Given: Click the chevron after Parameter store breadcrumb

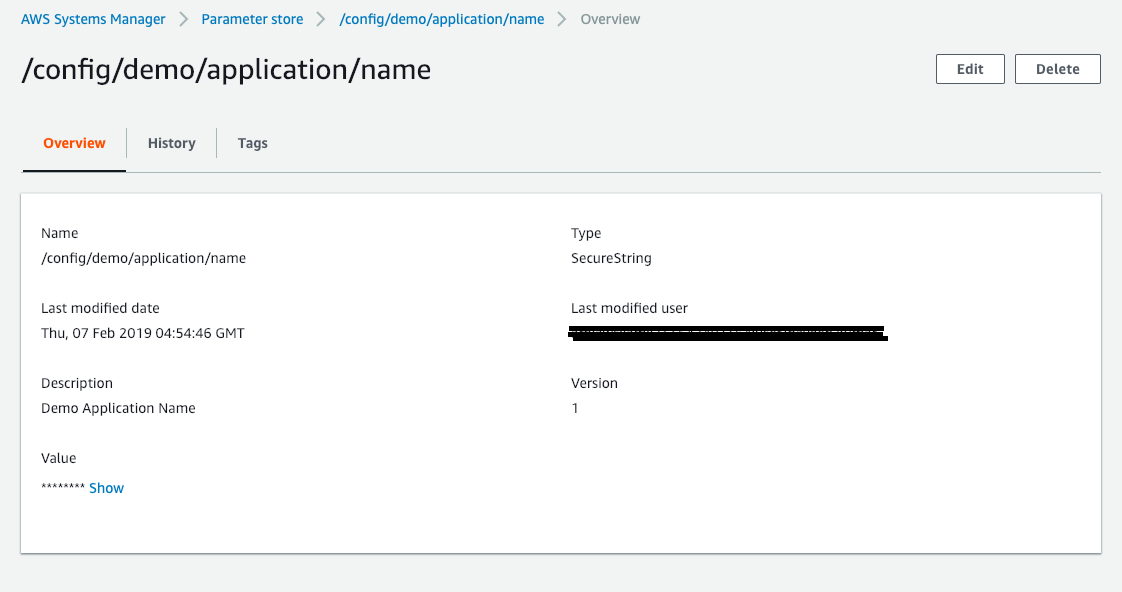Looking at the screenshot, I should point(320,18).
